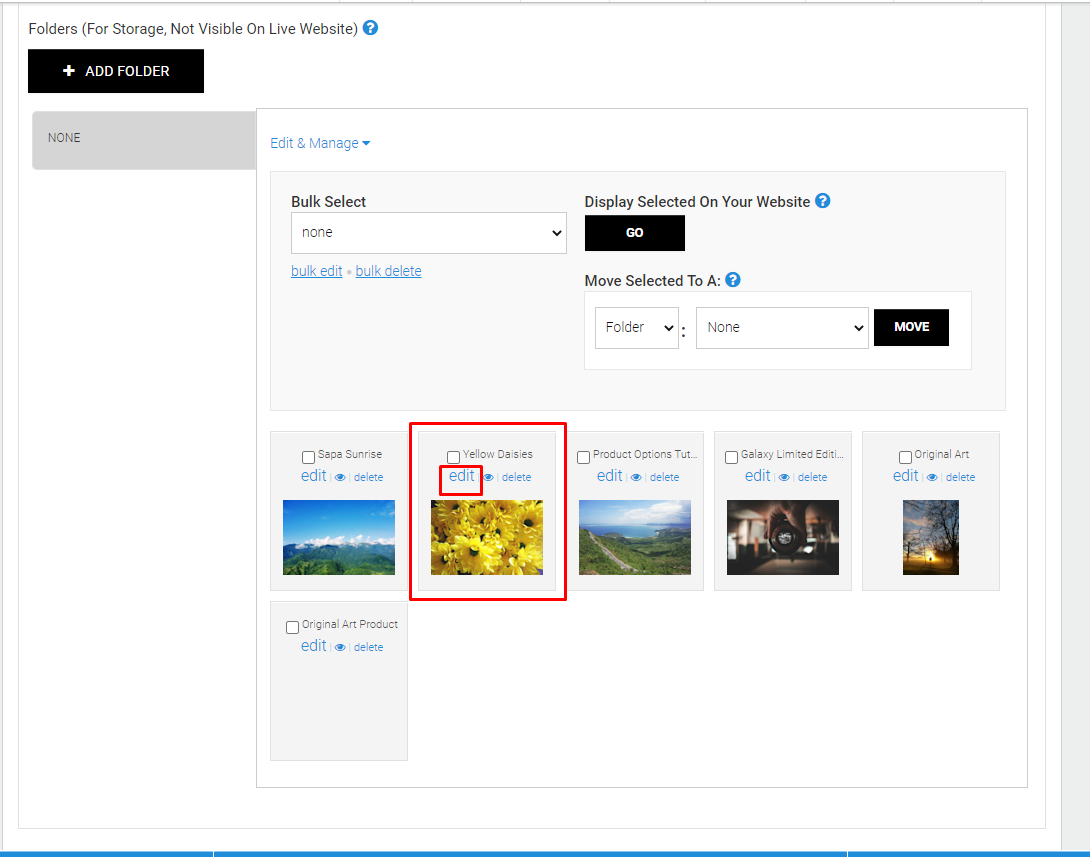1090x857 pixels.
Task: Preview Galaxy Limited Edition with eye icon
Action: click(783, 477)
